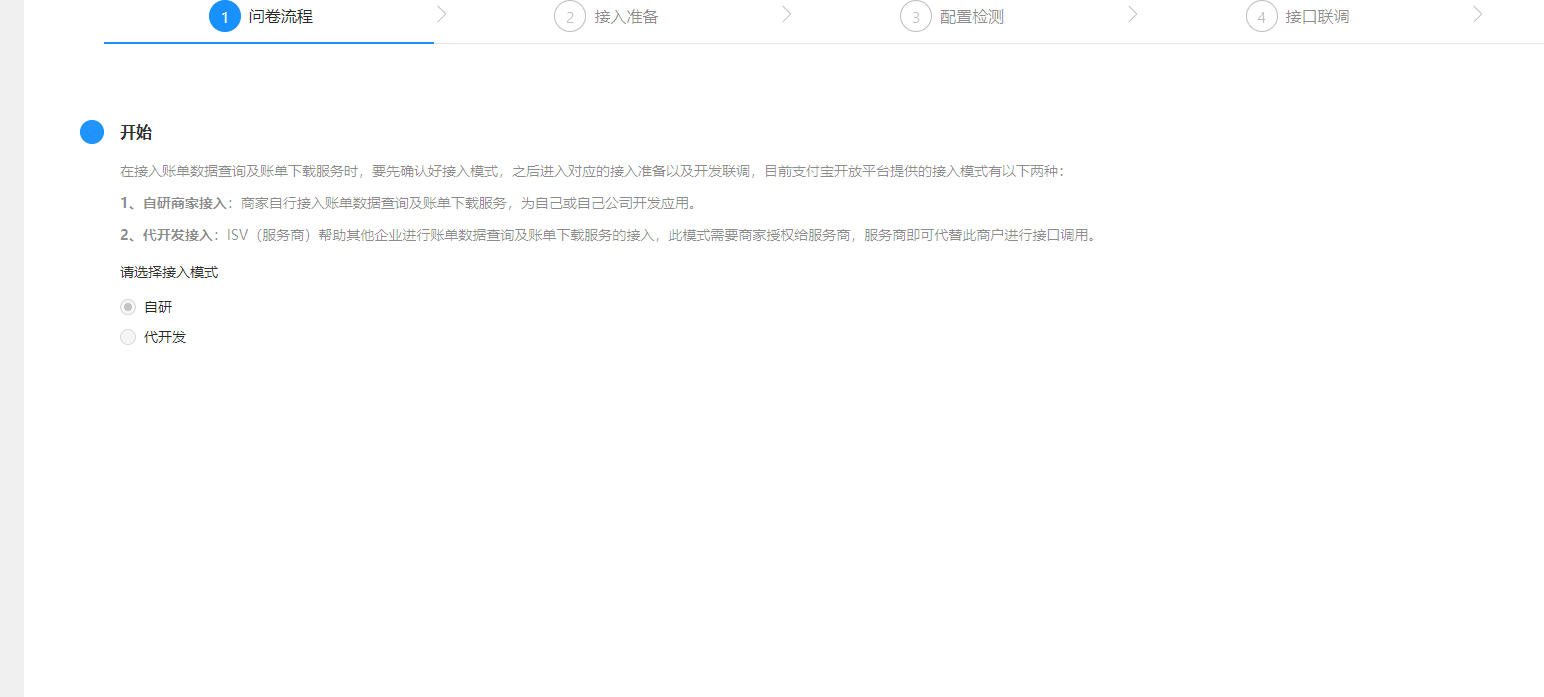The image size is (1544, 697).
Task: Click the step 3 number circle
Action: point(915,17)
